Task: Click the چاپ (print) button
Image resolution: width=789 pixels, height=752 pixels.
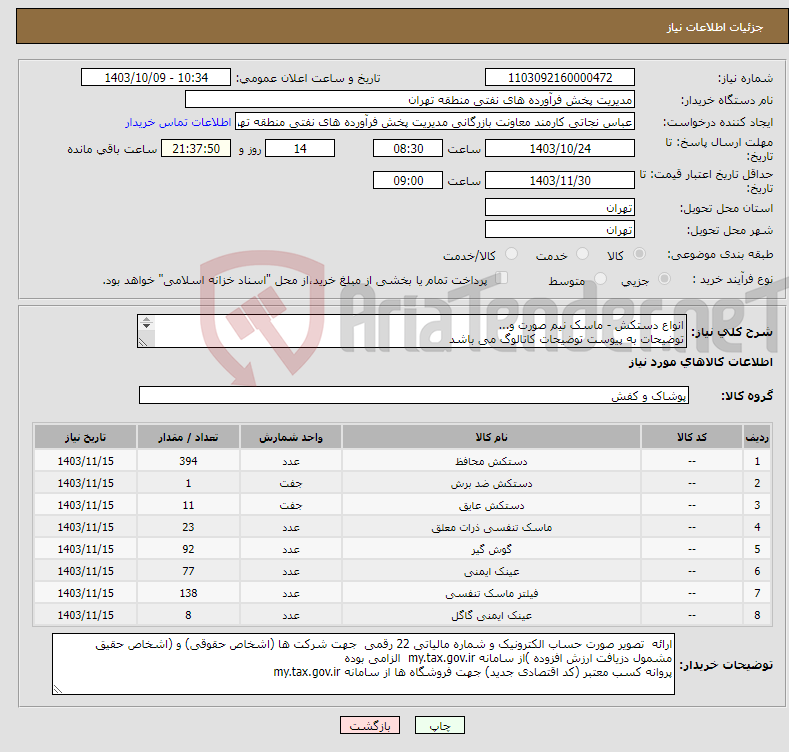Action: click(439, 725)
